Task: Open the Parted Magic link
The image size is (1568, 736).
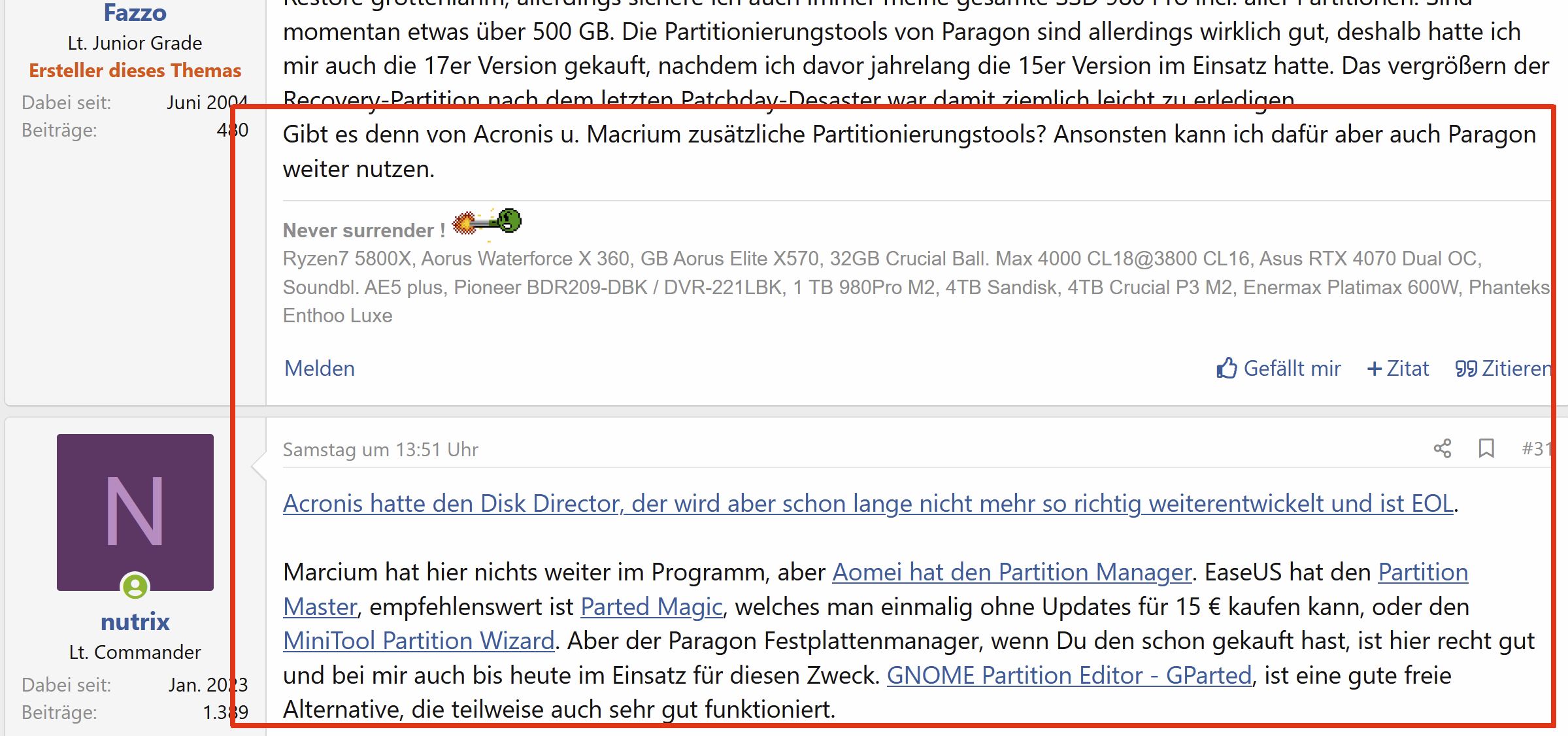Action: pyautogui.click(x=651, y=607)
